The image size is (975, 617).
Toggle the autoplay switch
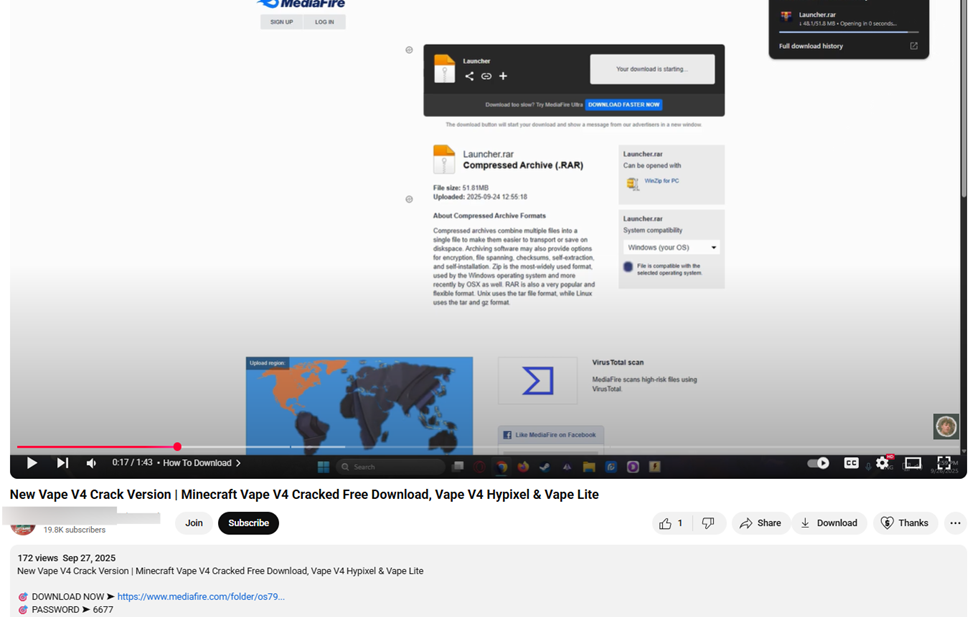[x=818, y=463]
